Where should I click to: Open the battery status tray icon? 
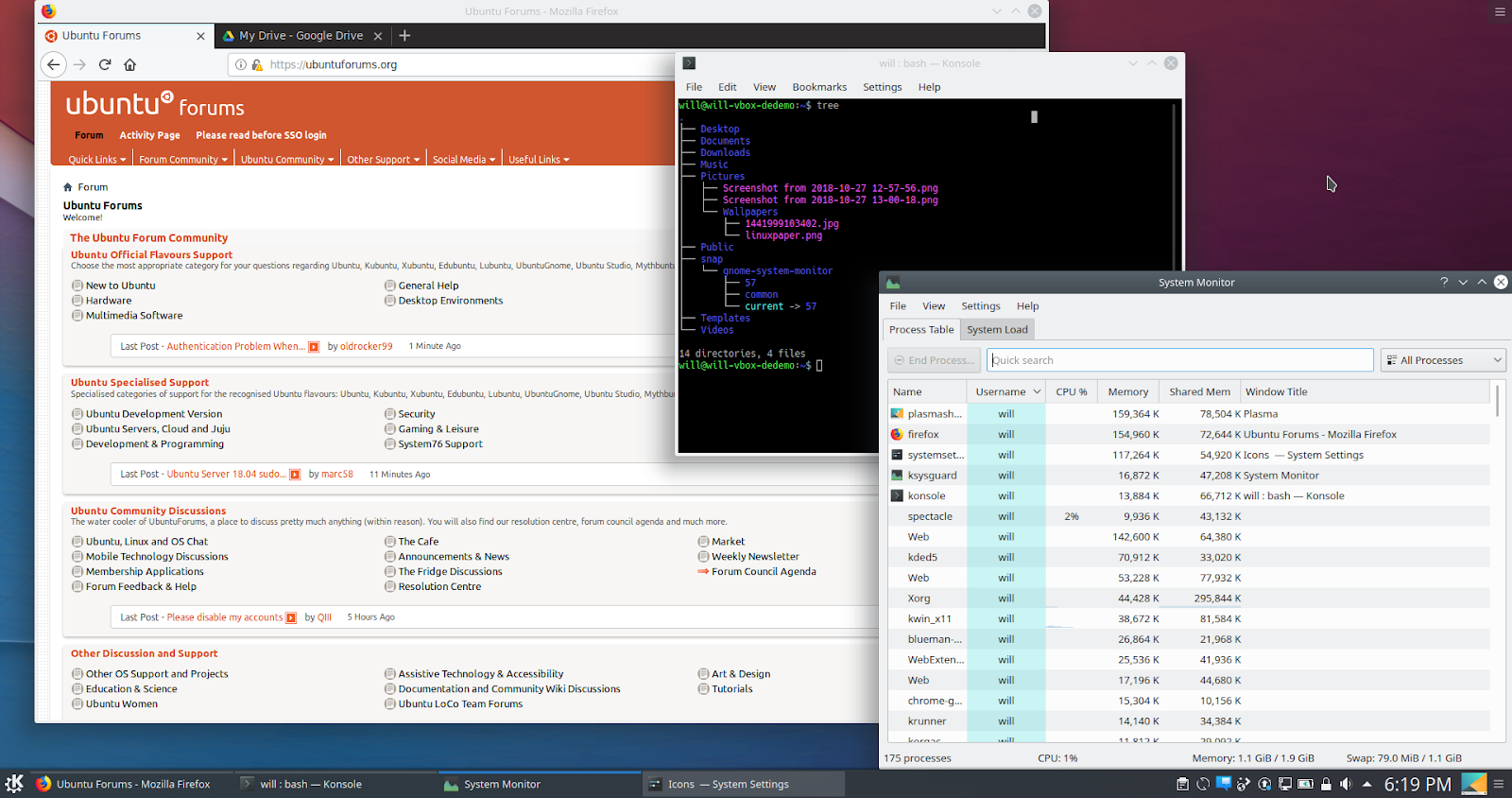1306,784
